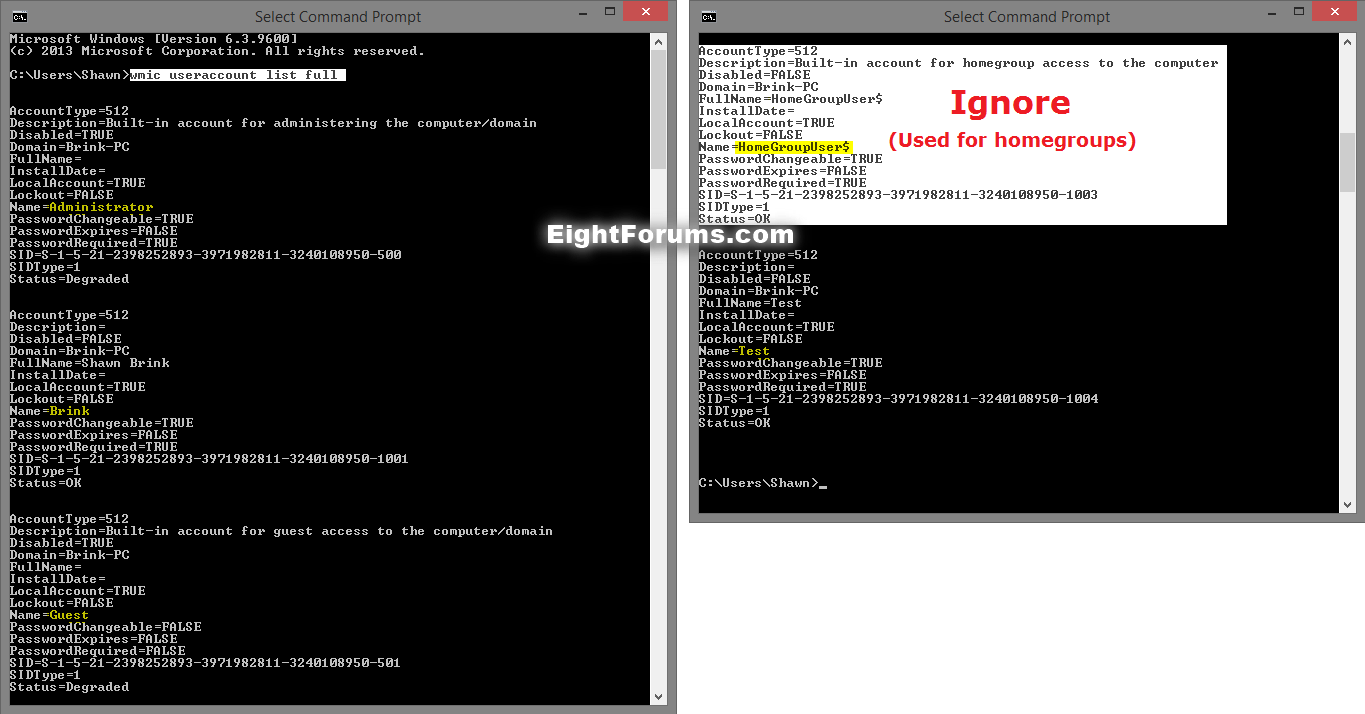Viewport: 1365px width, 714px height.
Task: Click the EightForums.com watermark text
Action: [670, 236]
